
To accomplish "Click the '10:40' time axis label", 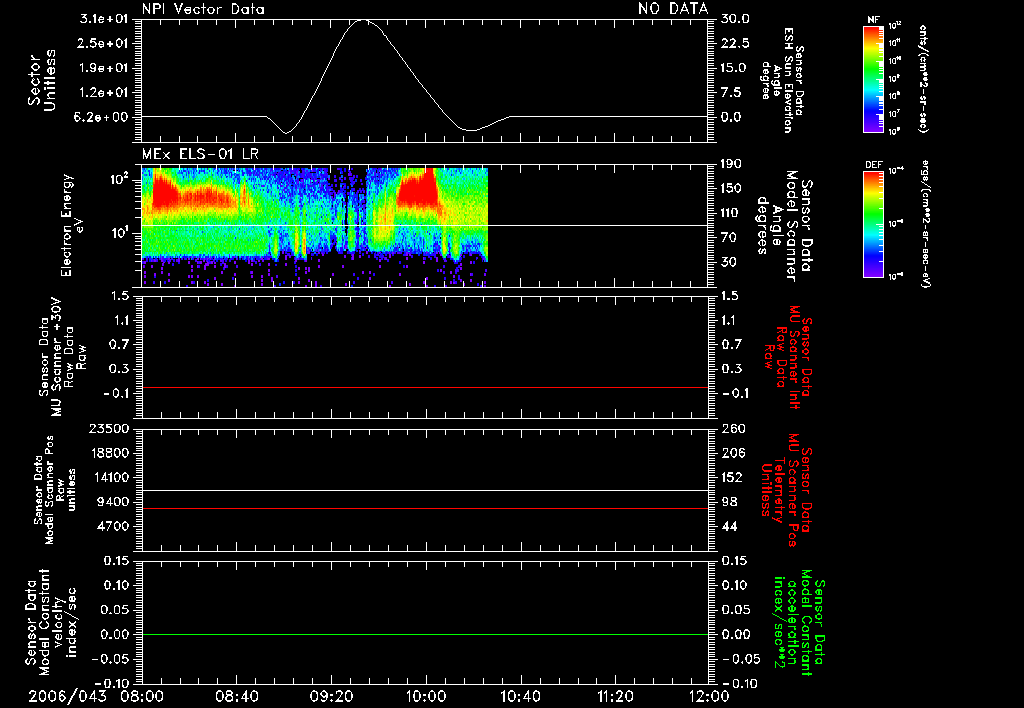I will click(520, 696).
